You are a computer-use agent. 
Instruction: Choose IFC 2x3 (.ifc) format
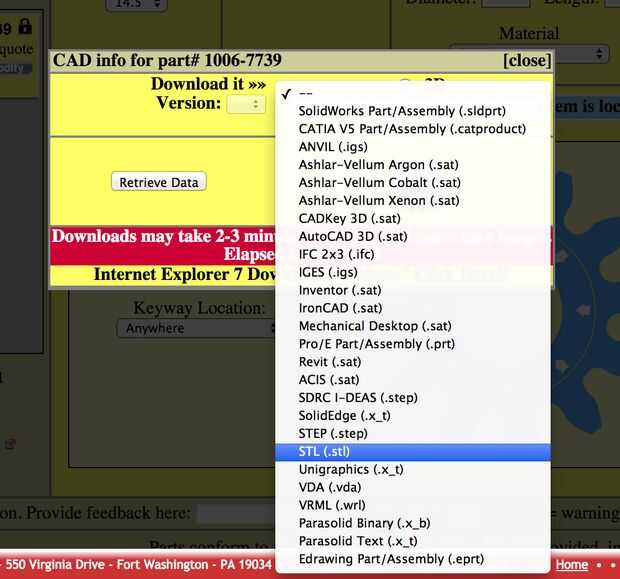tap(412, 254)
